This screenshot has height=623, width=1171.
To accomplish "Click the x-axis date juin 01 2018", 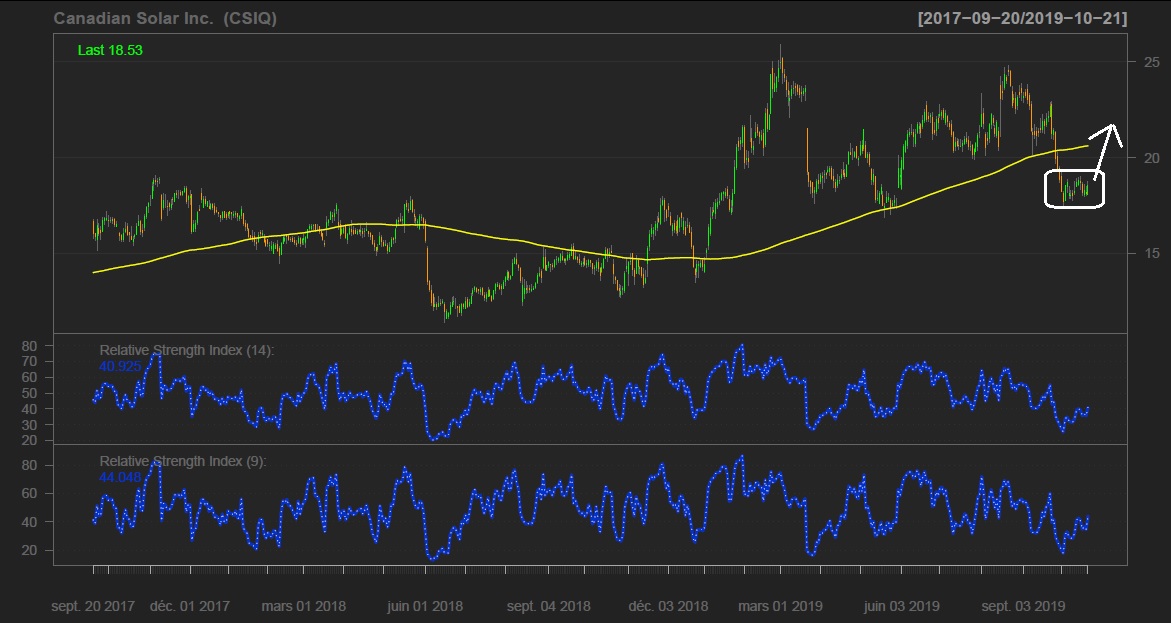I will coord(425,606).
